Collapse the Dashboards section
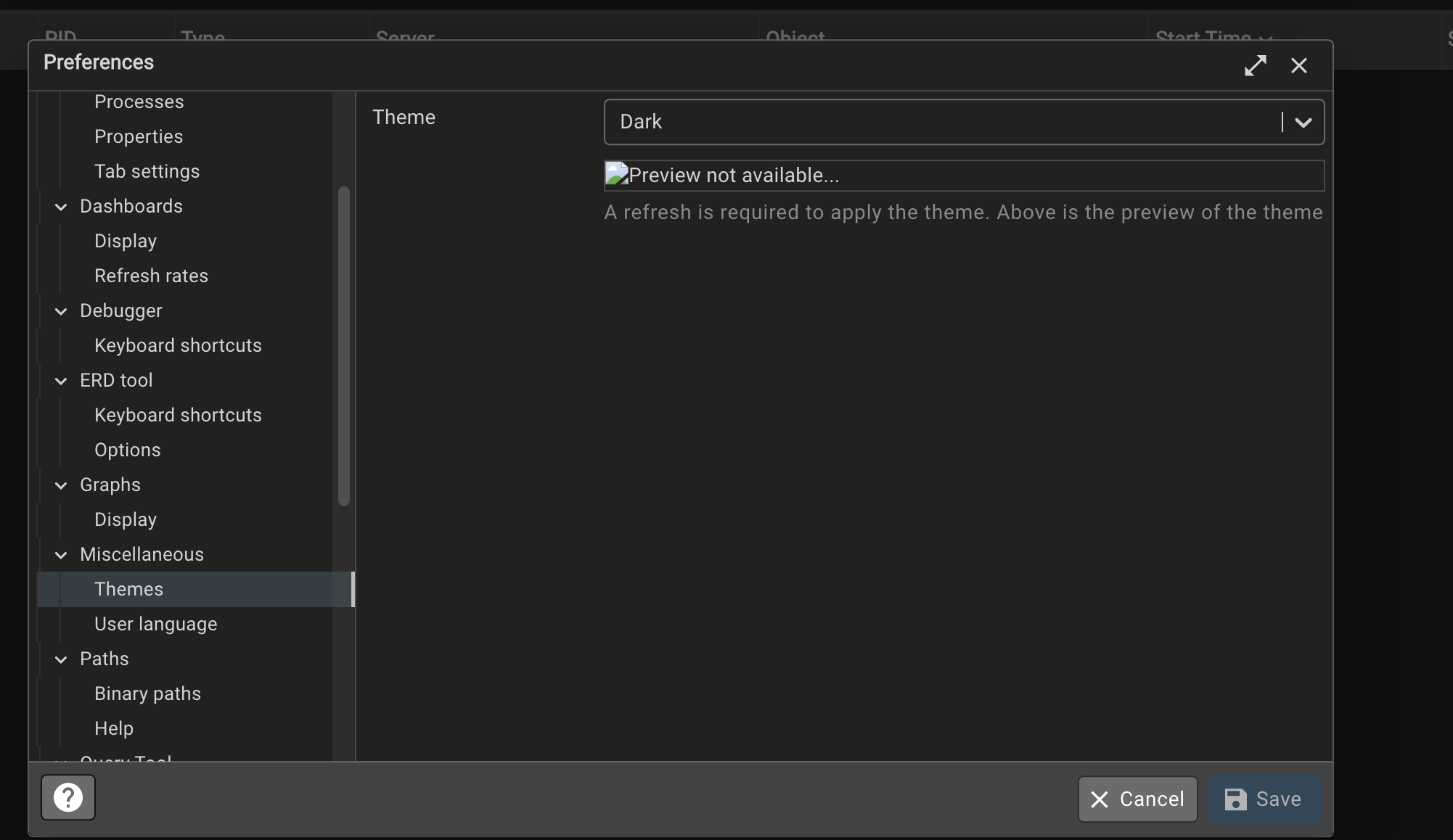This screenshot has width=1453, height=840. 61,207
